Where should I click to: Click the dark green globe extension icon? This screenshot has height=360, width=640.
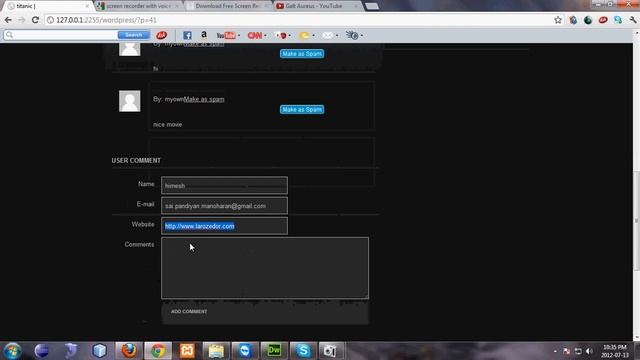588,20
